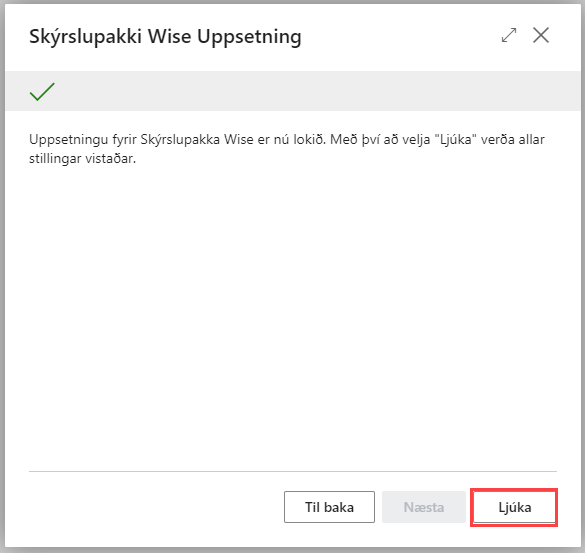The width and height of the screenshot is (585, 553).
Task: Close the Skýrslupakki Wise Uppsetning dialog
Action: pyautogui.click(x=541, y=35)
